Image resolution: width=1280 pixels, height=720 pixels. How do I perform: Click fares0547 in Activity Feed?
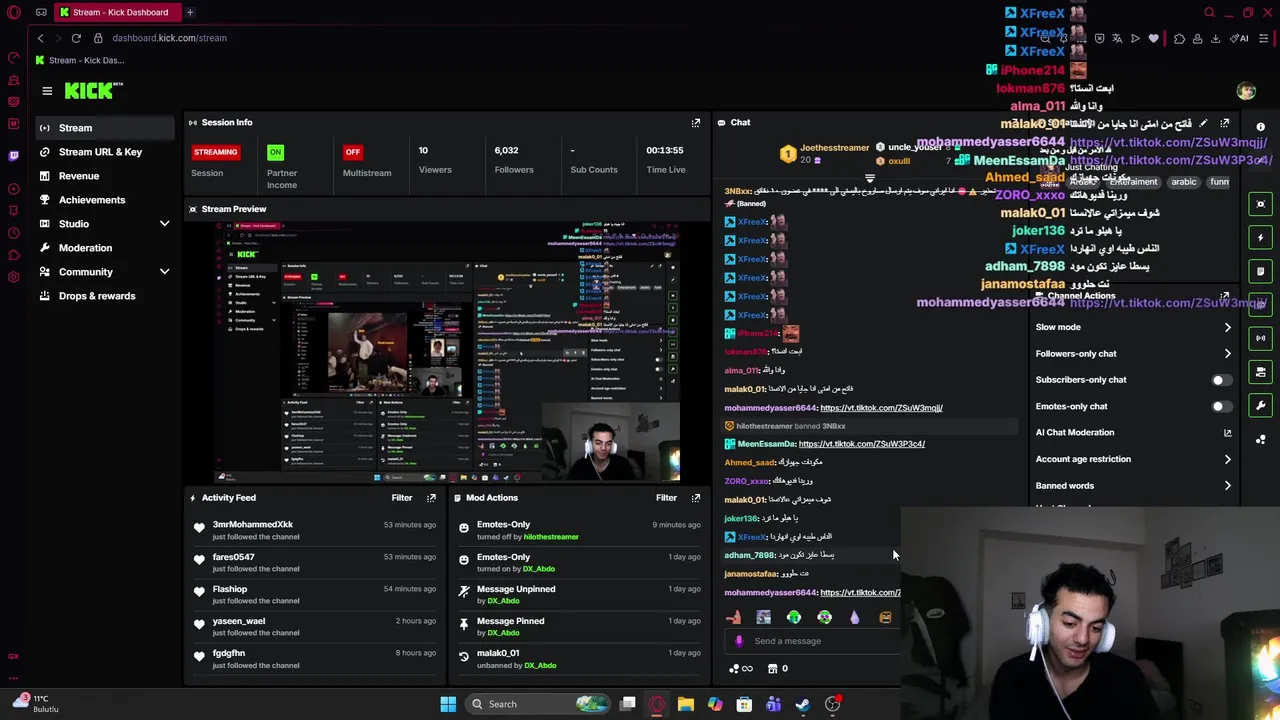pyautogui.click(x=233, y=557)
